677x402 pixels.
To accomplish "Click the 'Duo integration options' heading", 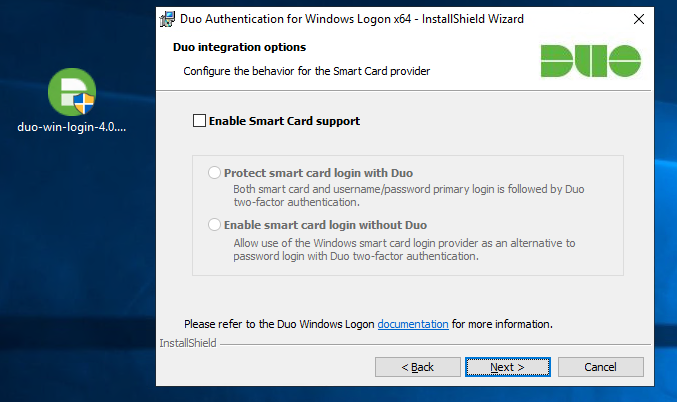I will 239,47.
